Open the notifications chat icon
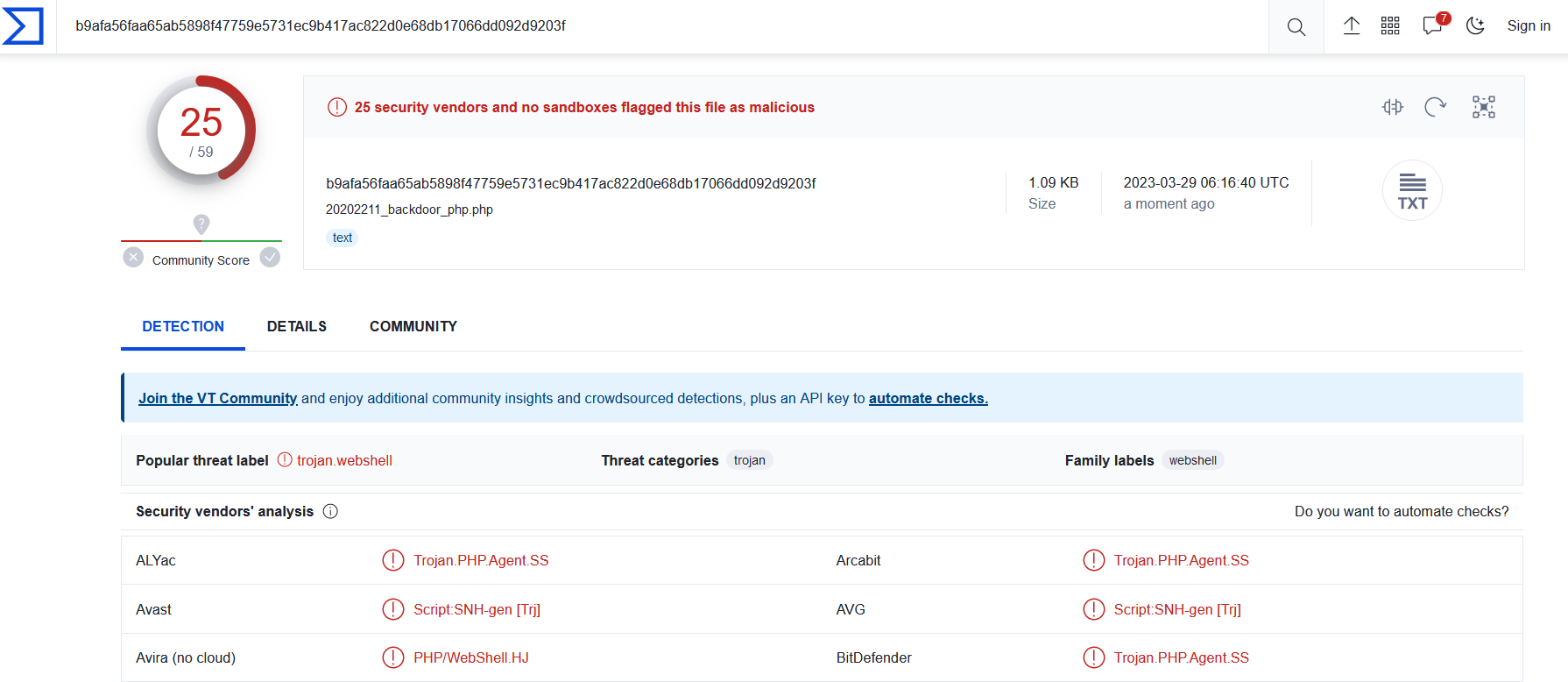The height and width of the screenshot is (682, 1568). (x=1433, y=25)
